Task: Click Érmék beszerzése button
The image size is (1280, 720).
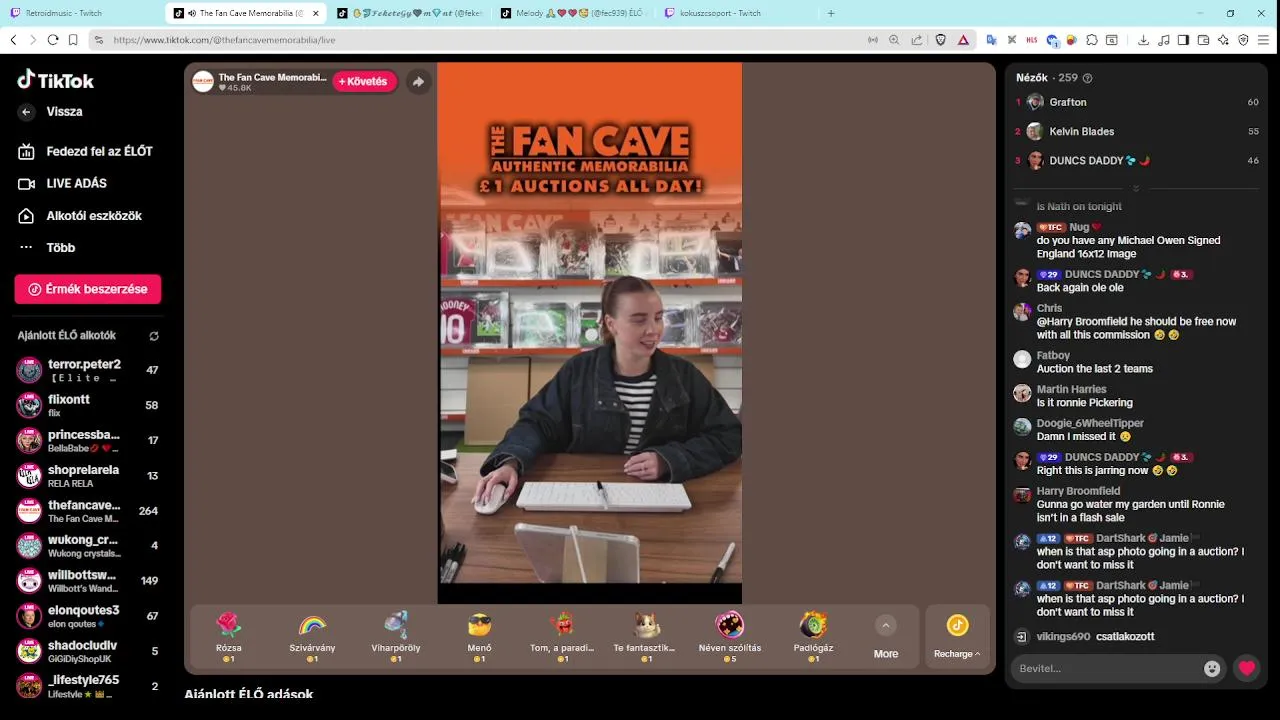Action: (88, 289)
